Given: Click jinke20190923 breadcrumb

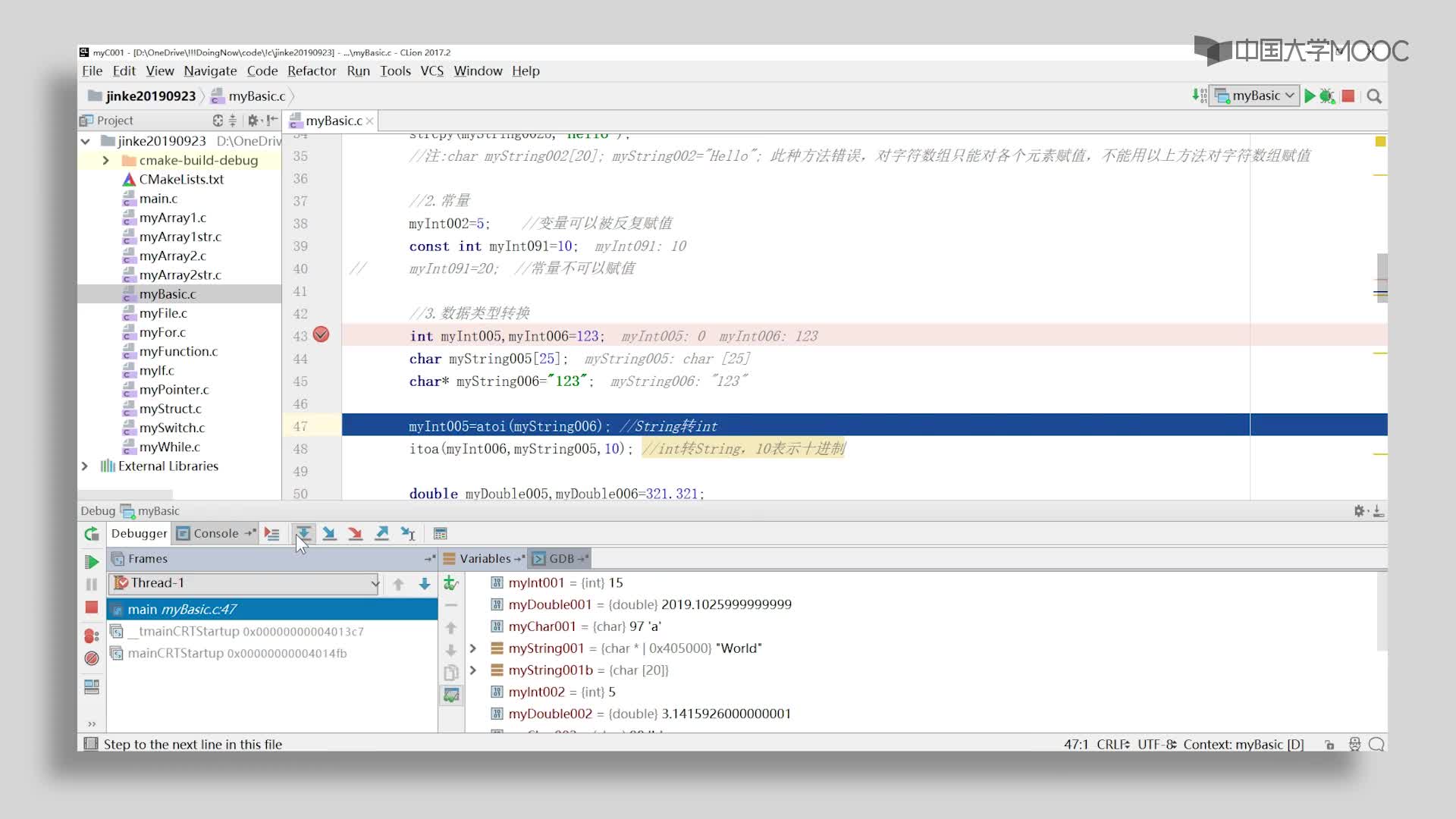Looking at the screenshot, I should [143, 96].
